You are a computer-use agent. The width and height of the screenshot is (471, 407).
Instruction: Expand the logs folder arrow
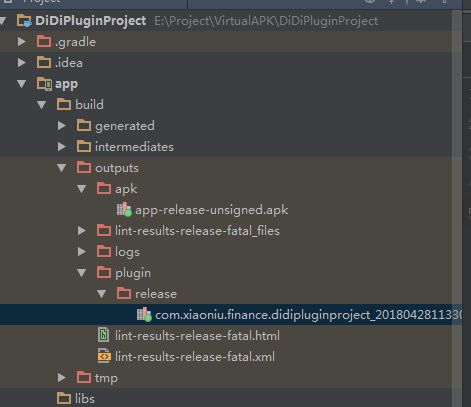pyautogui.click(x=82, y=252)
